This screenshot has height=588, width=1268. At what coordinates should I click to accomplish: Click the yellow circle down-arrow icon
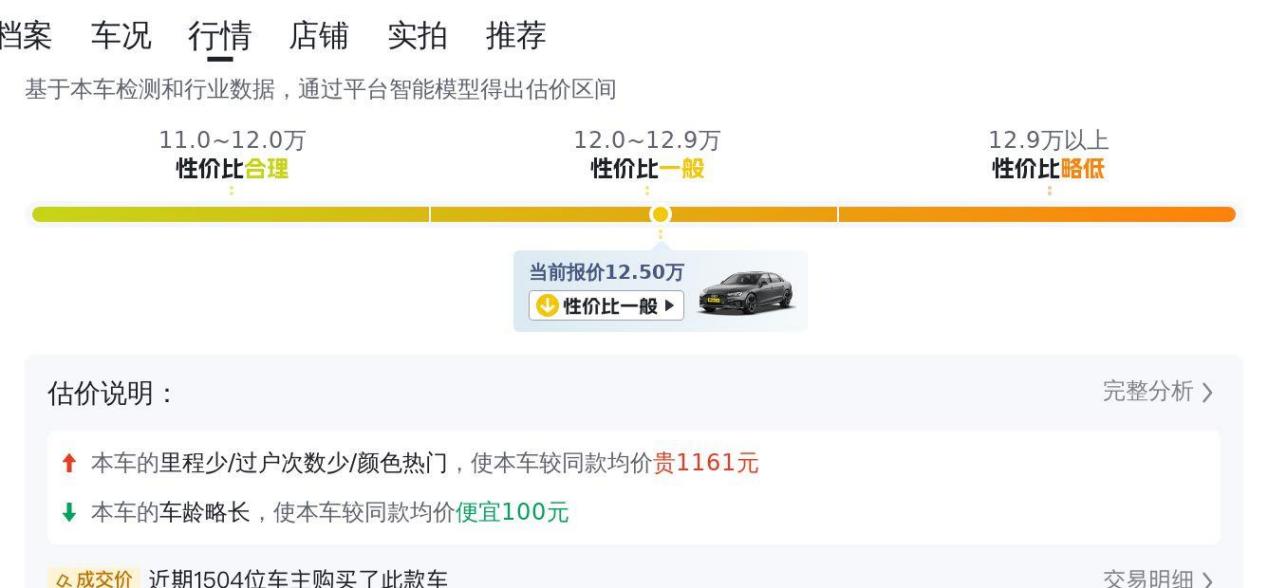pyautogui.click(x=546, y=306)
